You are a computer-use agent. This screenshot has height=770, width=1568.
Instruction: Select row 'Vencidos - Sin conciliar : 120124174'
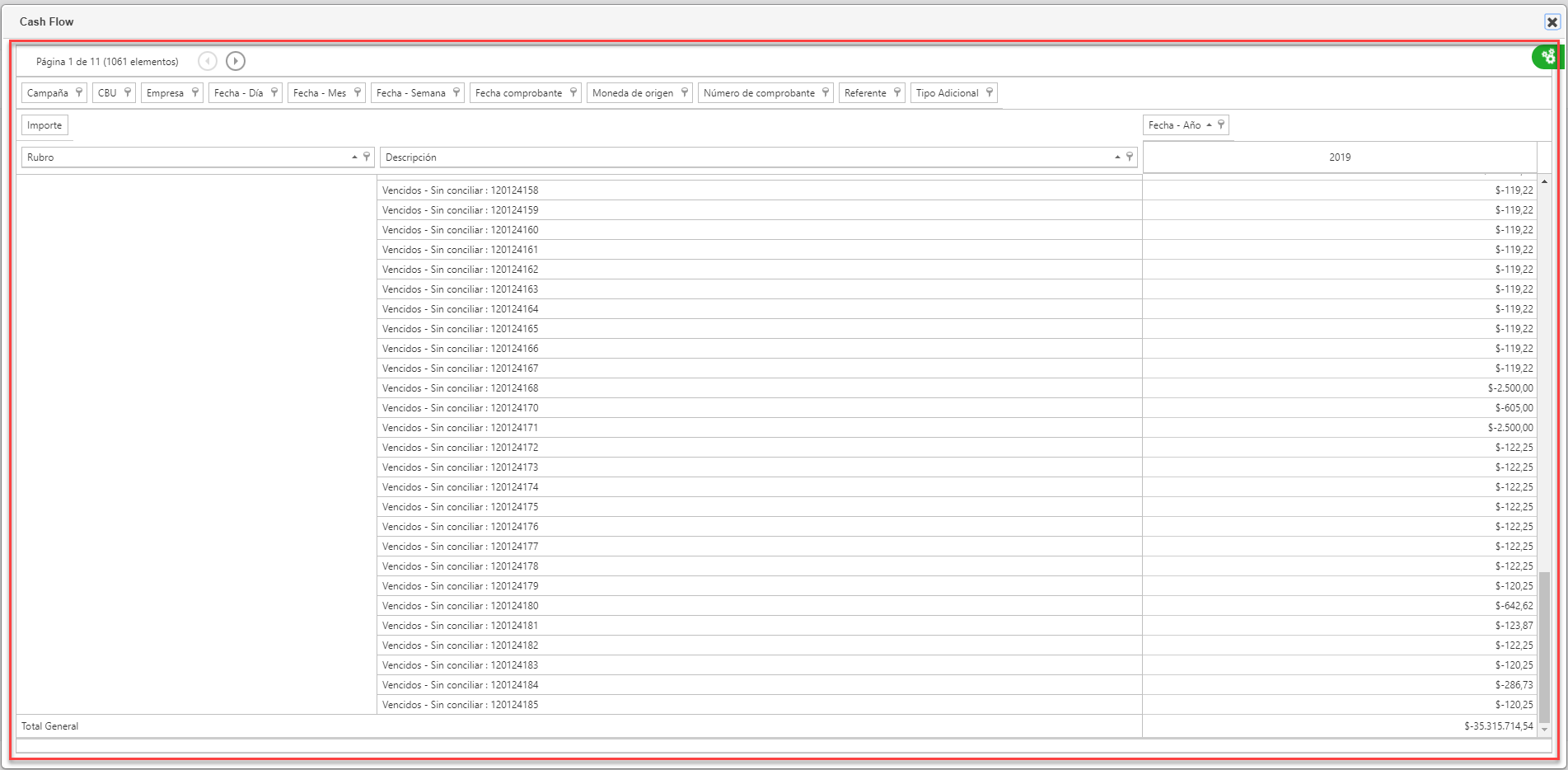(760, 487)
